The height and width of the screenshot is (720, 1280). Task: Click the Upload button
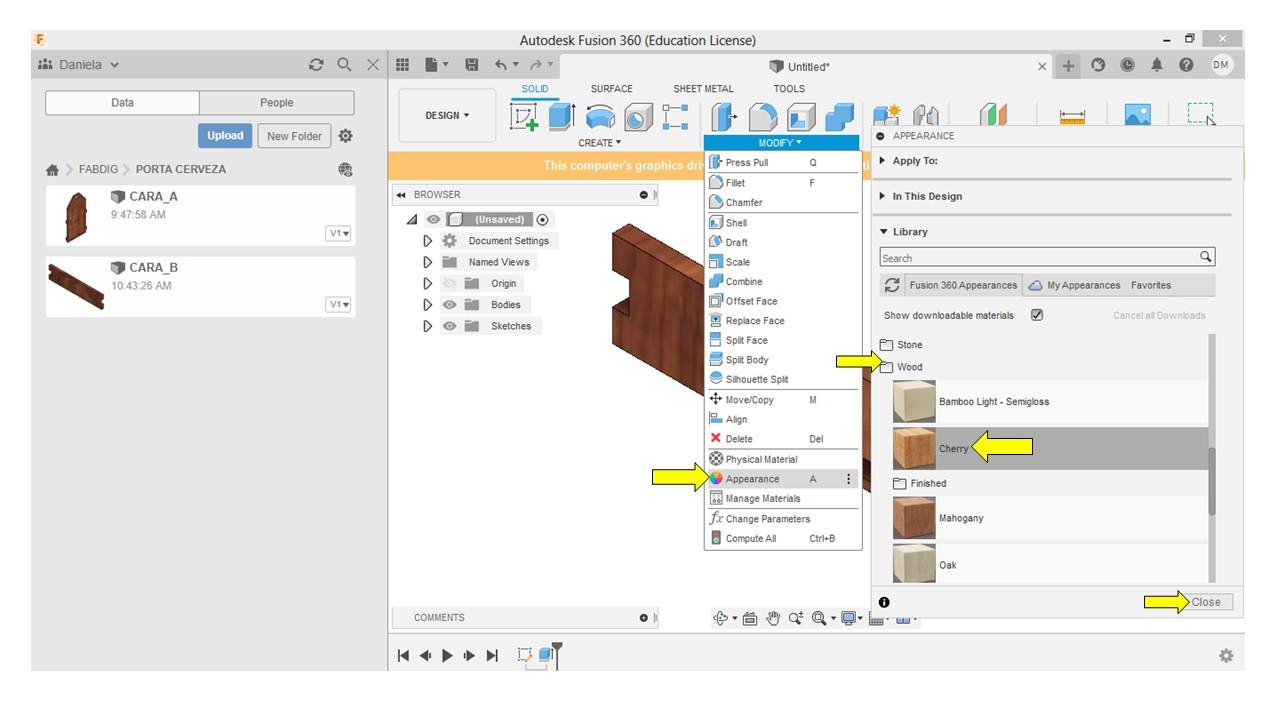(x=225, y=136)
